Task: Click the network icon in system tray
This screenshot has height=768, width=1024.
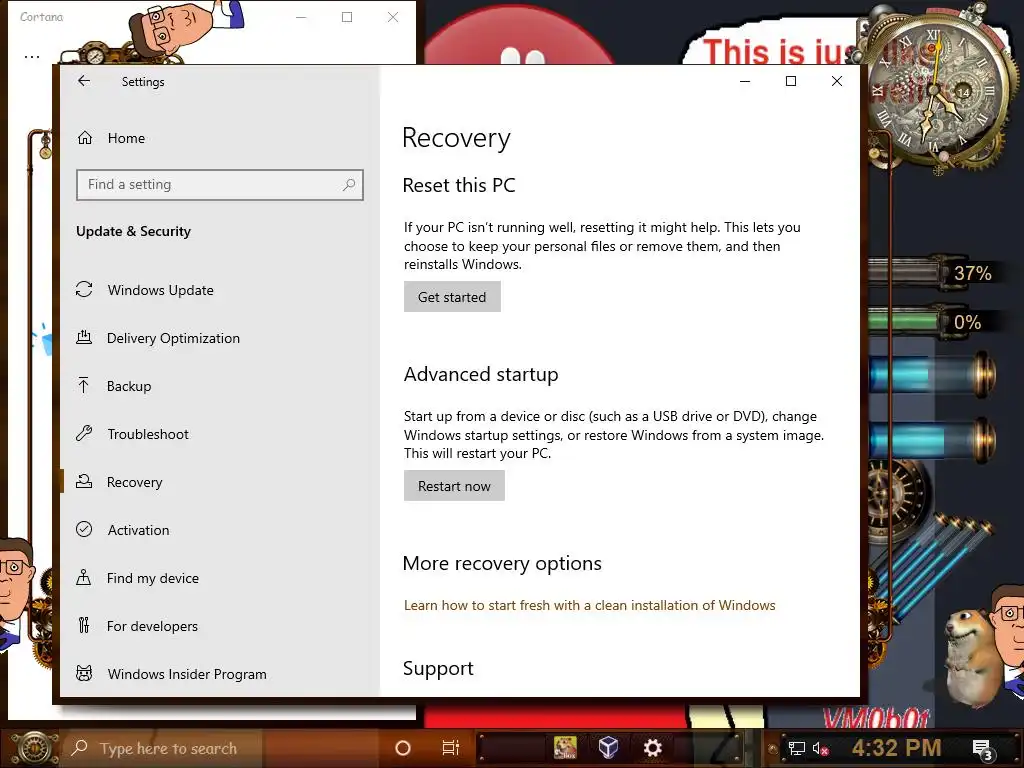Action: [x=796, y=748]
